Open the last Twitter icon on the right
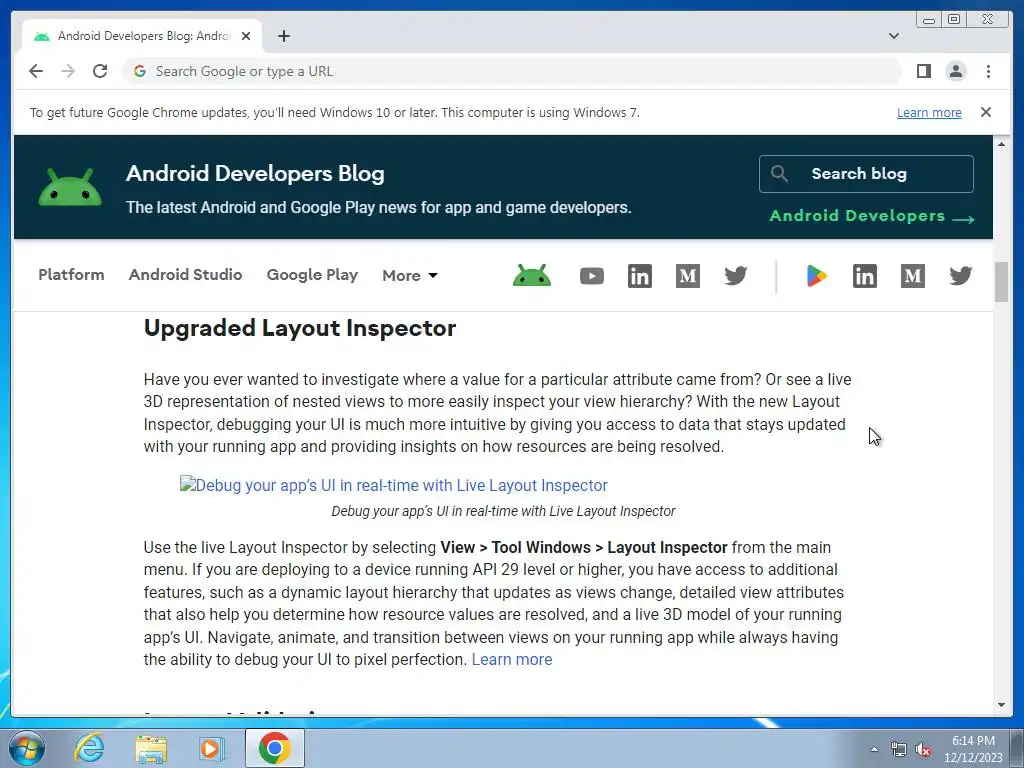Screen dimensions: 1024x768 pos(961,276)
